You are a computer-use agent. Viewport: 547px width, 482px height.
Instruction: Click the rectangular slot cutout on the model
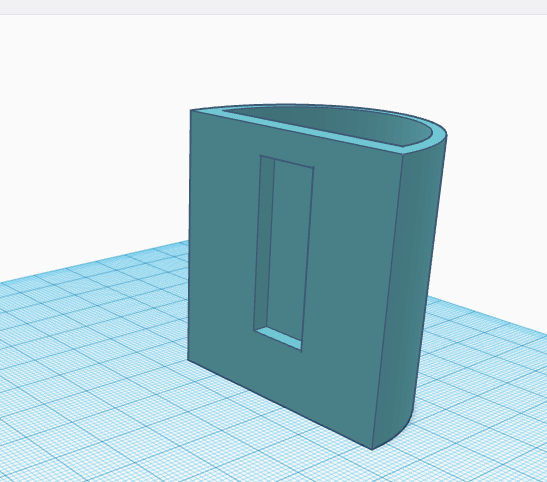(284, 253)
